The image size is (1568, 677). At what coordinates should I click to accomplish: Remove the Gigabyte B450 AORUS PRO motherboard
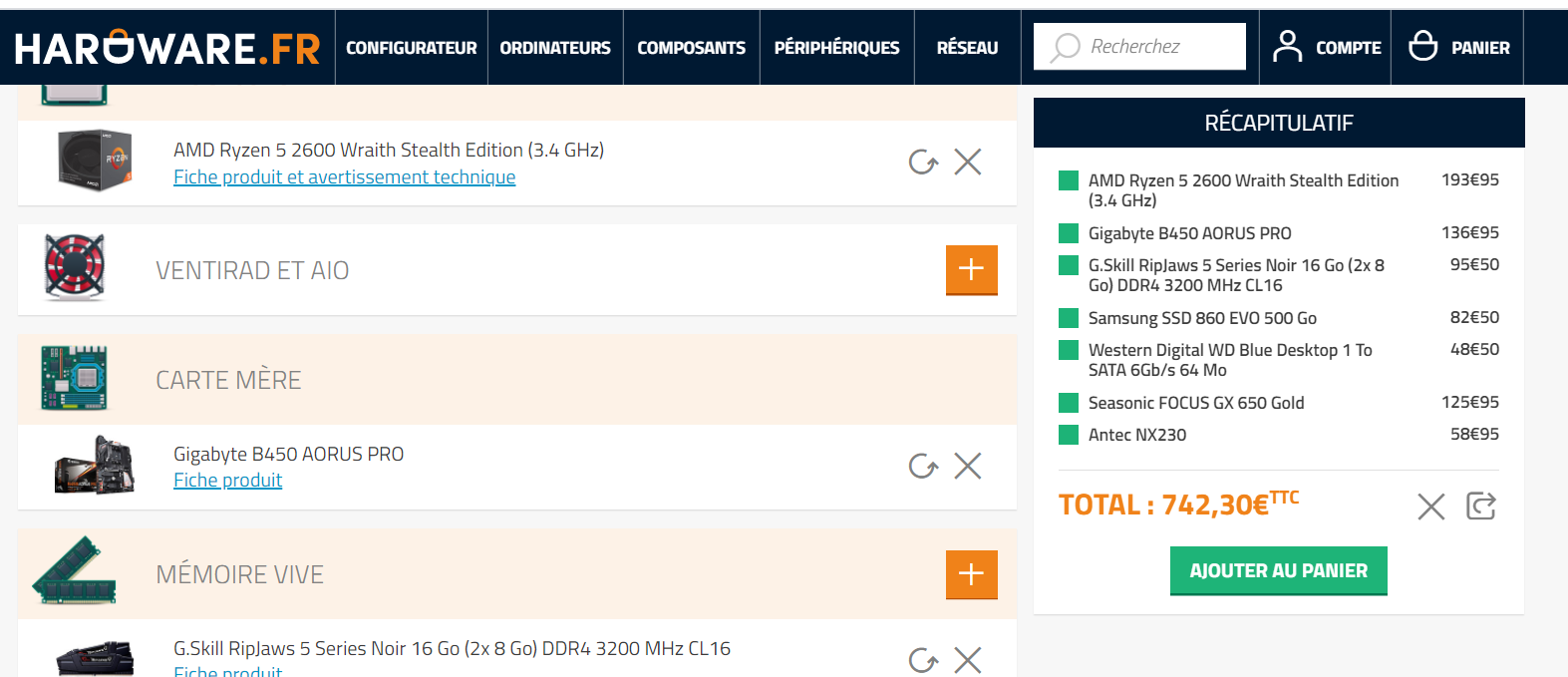tap(968, 466)
